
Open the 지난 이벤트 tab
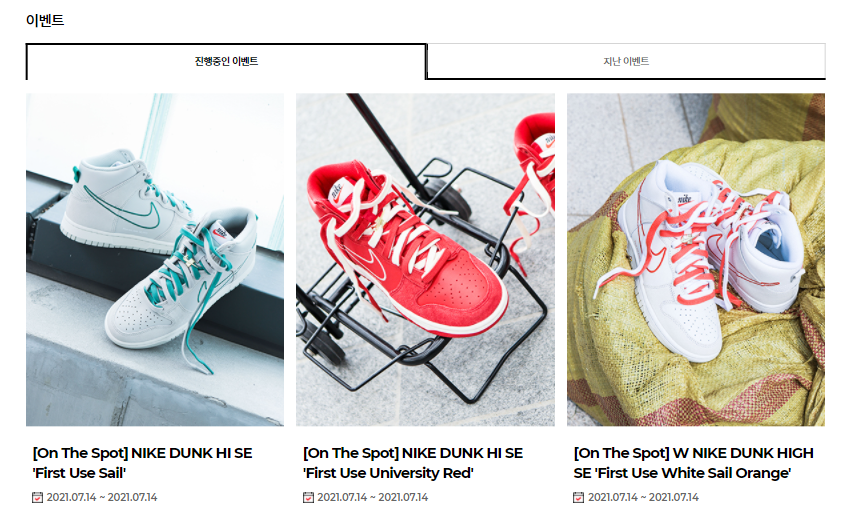click(x=626, y=61)
